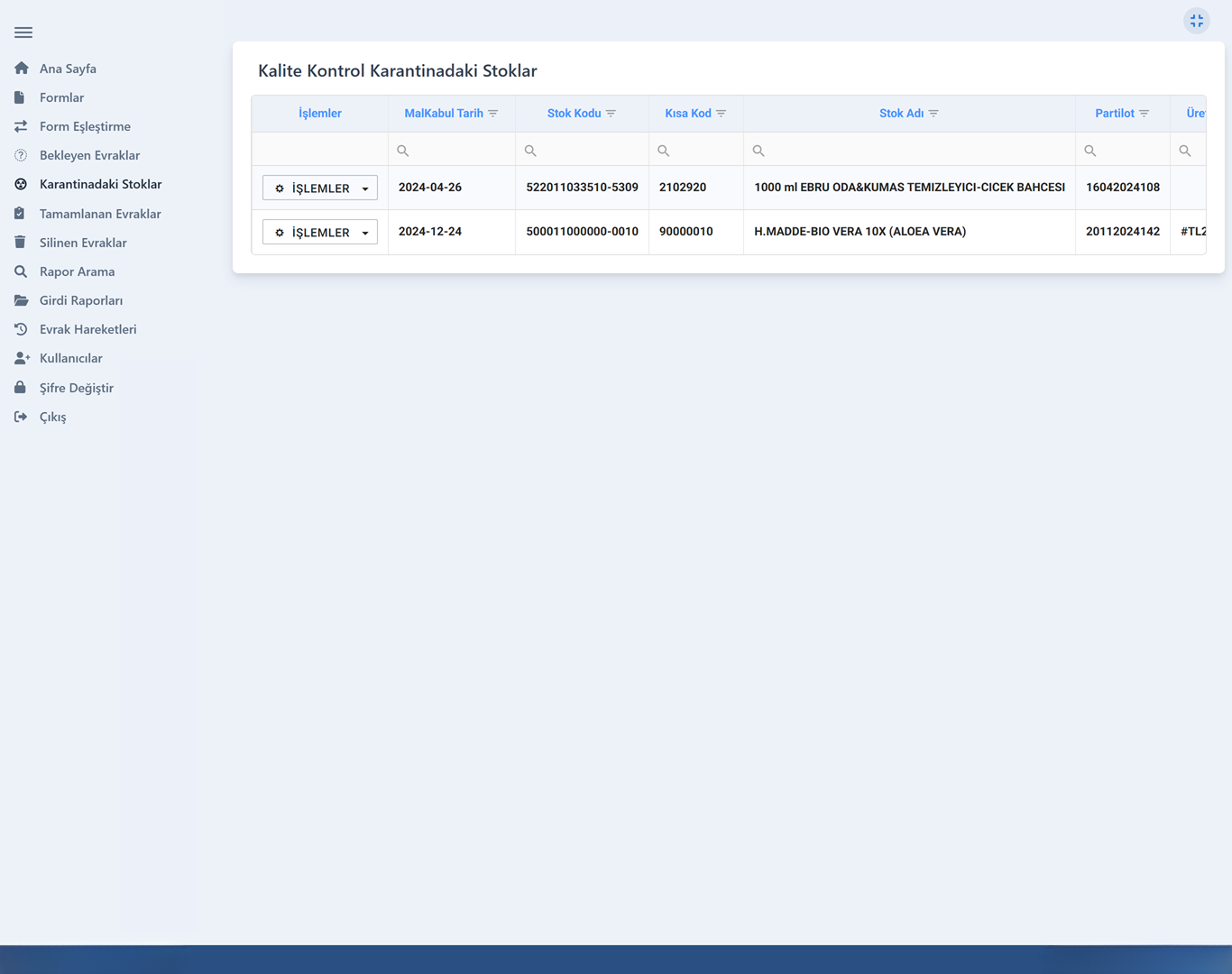
Task: Go to Tamamlanan Evraklar page
Action: [100, 214]
